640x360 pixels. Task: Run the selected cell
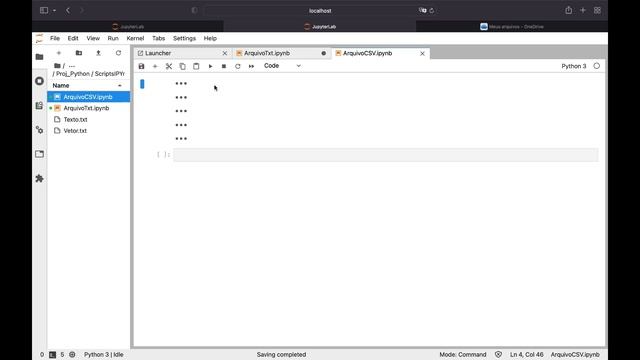tap(210, 66)
